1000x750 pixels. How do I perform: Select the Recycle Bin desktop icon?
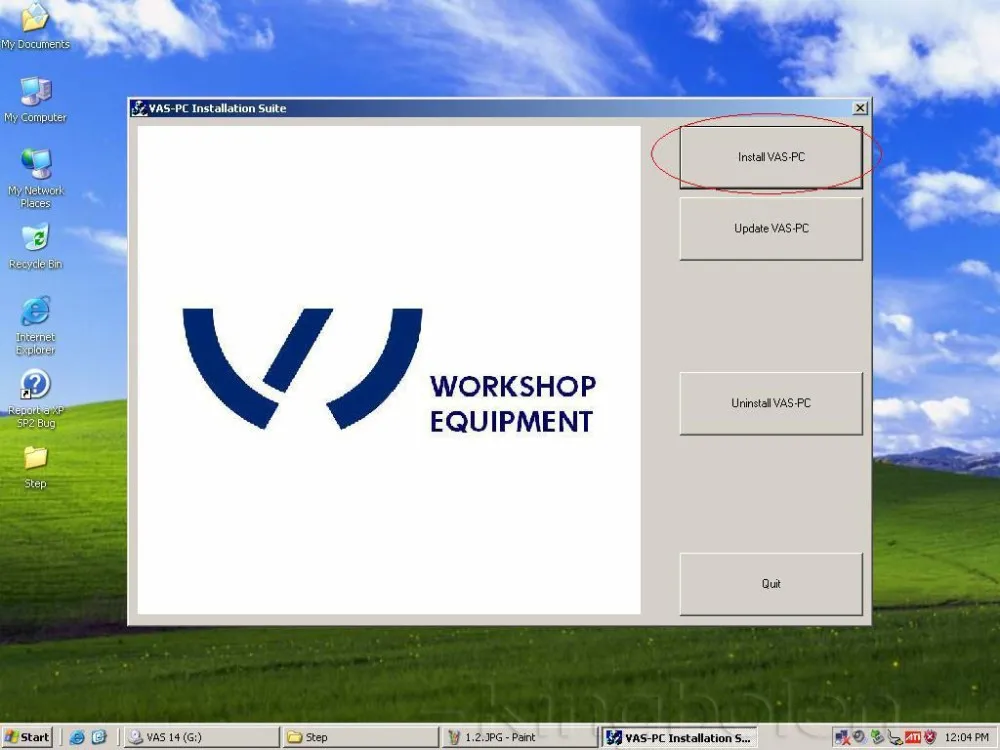click(x=35, y=247)
